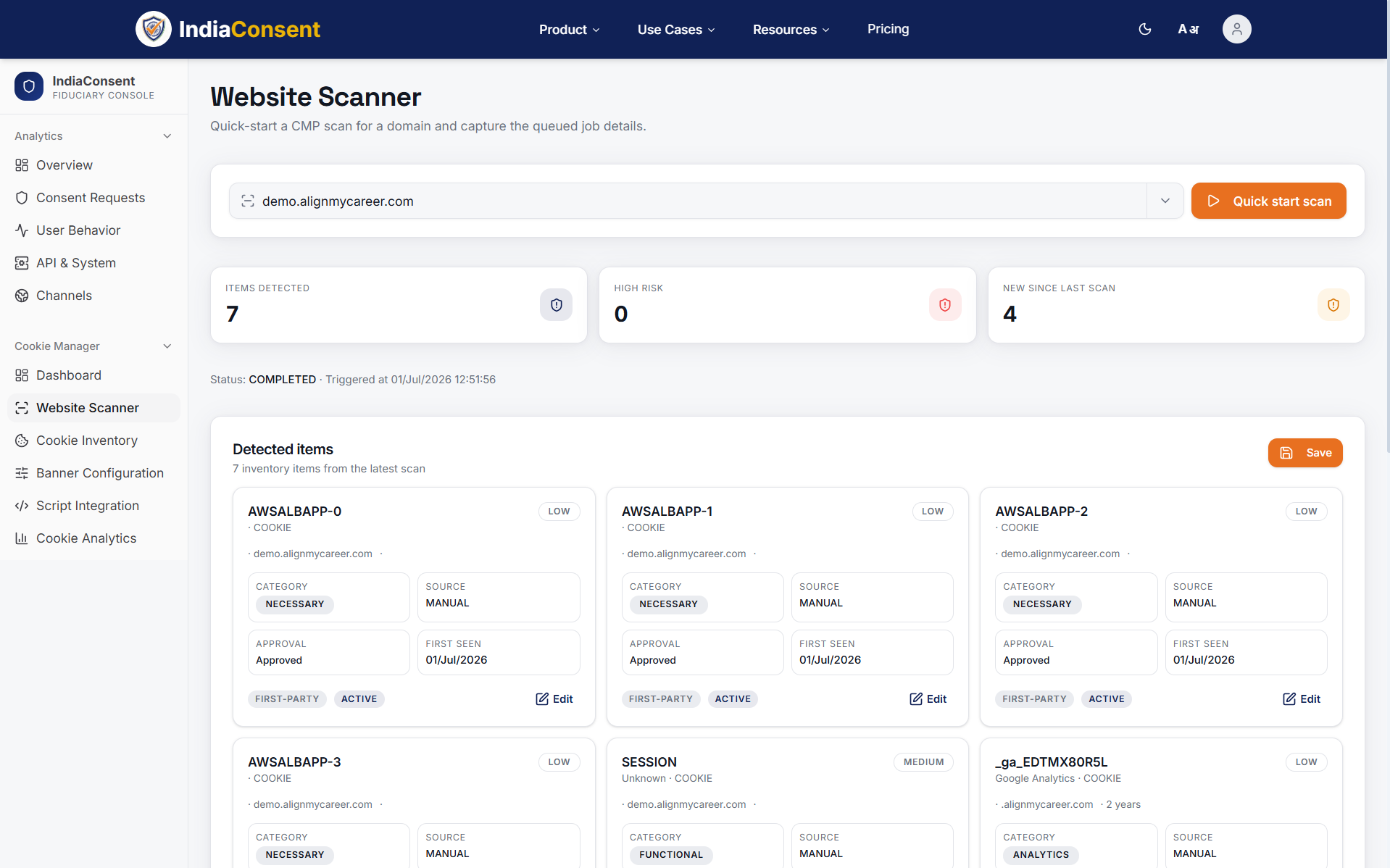Click the FUNCTIONAL category tag on SESSION
This screenshot has width=1390, height=868.
pos(671,855)
